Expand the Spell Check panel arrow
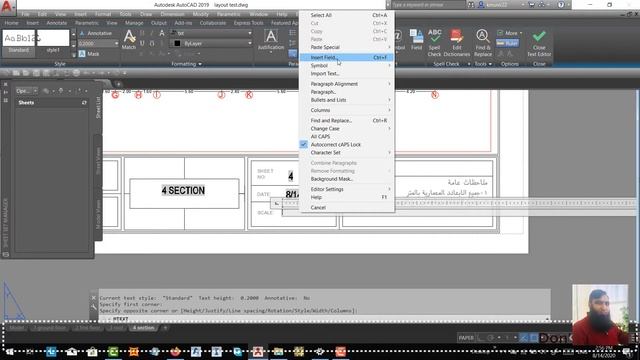Image resolution: width=640 pixels, height=360 pixels. (x=469, y=64)
